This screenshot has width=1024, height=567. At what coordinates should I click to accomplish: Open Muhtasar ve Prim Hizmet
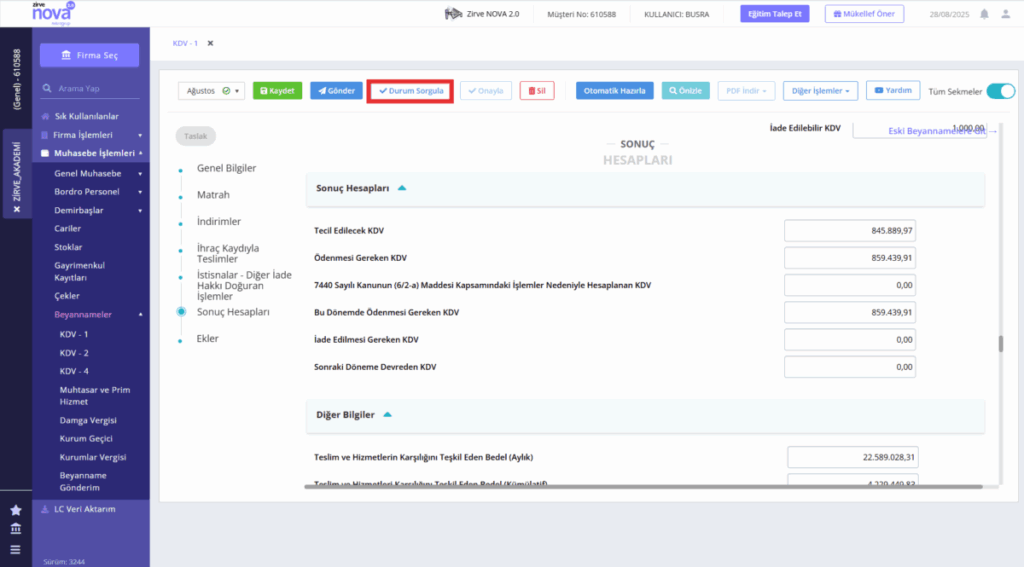point(95,396)
